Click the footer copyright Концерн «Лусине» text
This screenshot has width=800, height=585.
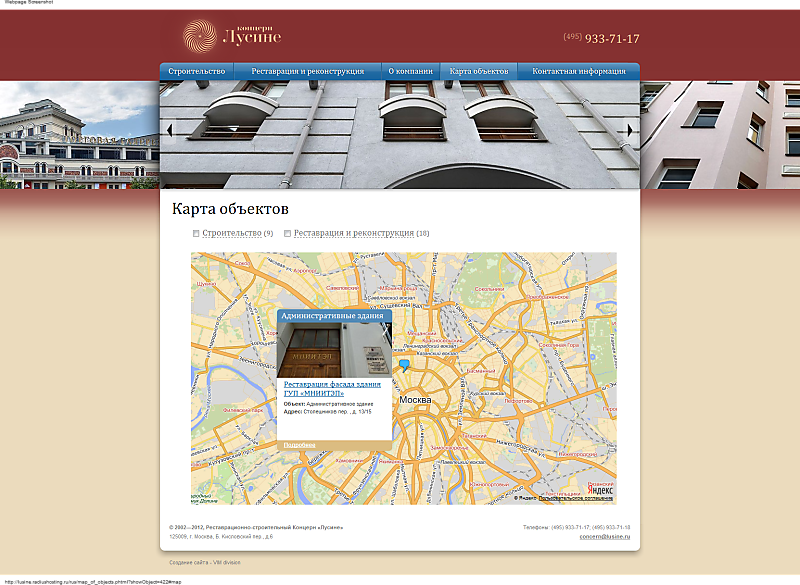click(256, 527)
